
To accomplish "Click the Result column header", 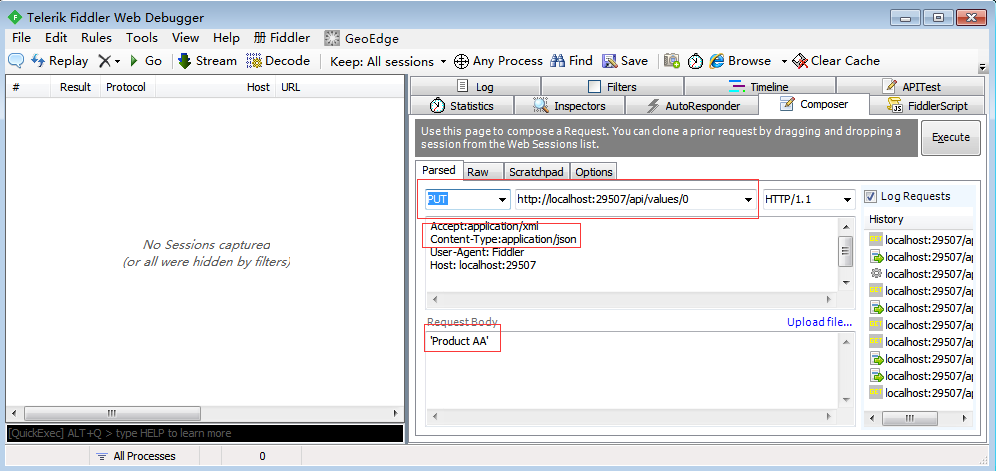I will [x=75, y=87].
